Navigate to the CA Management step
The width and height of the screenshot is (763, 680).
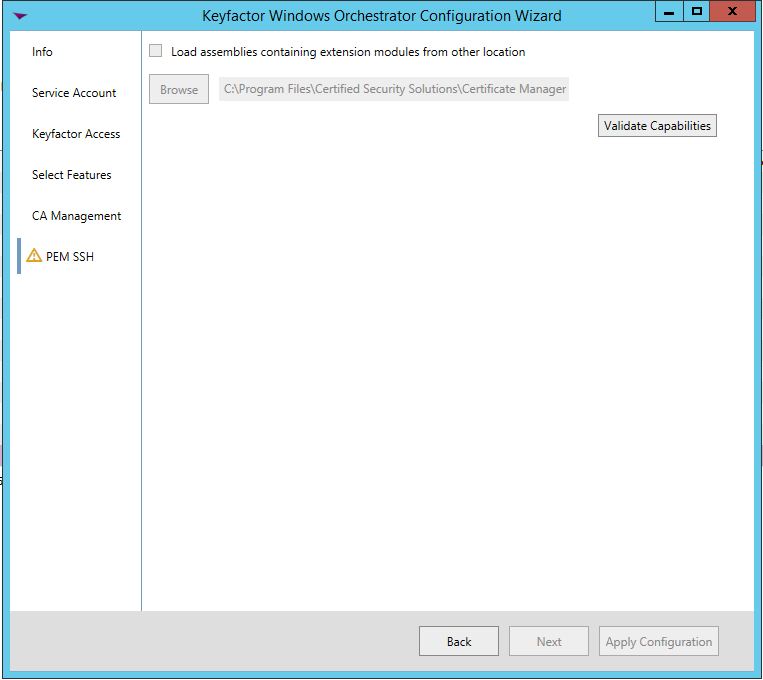coord(76,216)
